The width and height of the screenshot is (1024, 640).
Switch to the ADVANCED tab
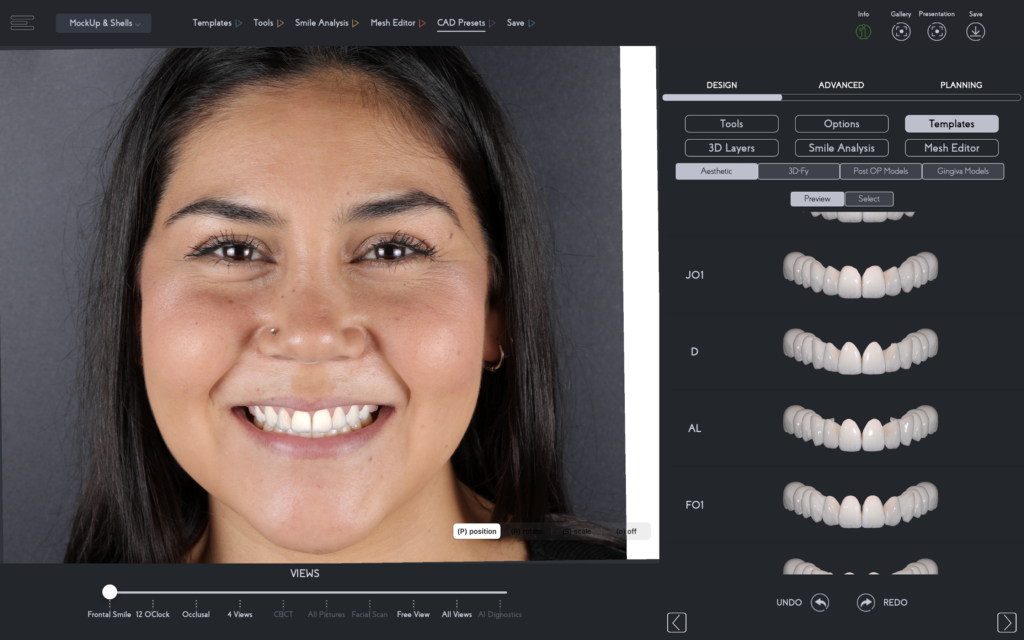841,85
